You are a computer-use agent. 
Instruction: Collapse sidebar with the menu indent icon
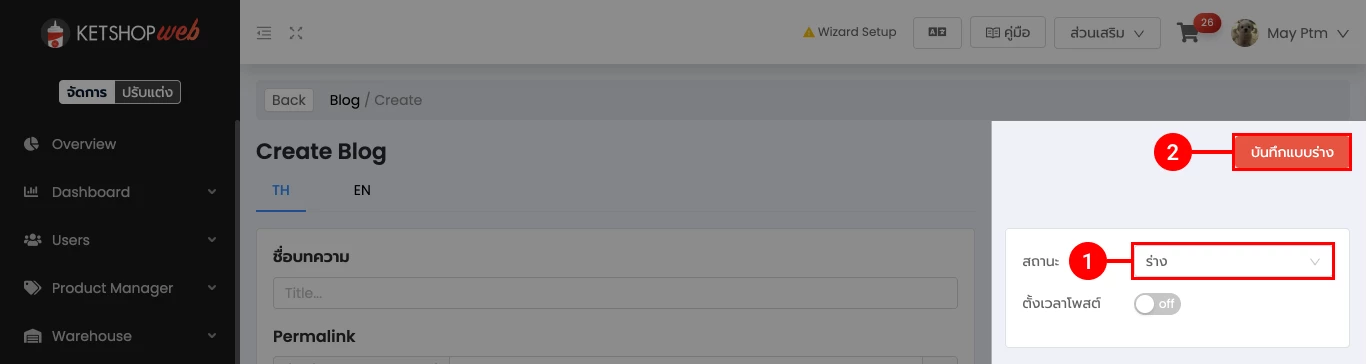(x=264, y=33)
